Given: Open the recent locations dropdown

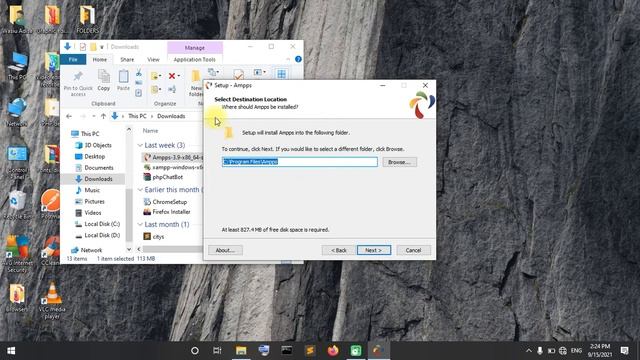Looking at the screenshot, I should pos(93,116).
